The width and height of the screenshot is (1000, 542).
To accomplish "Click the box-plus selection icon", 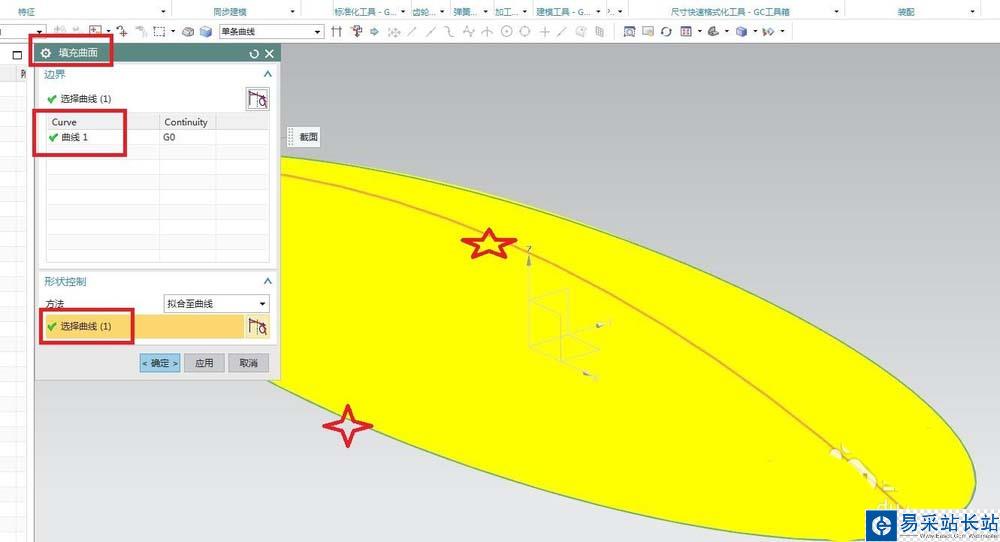I will click(x=95, y=30).
